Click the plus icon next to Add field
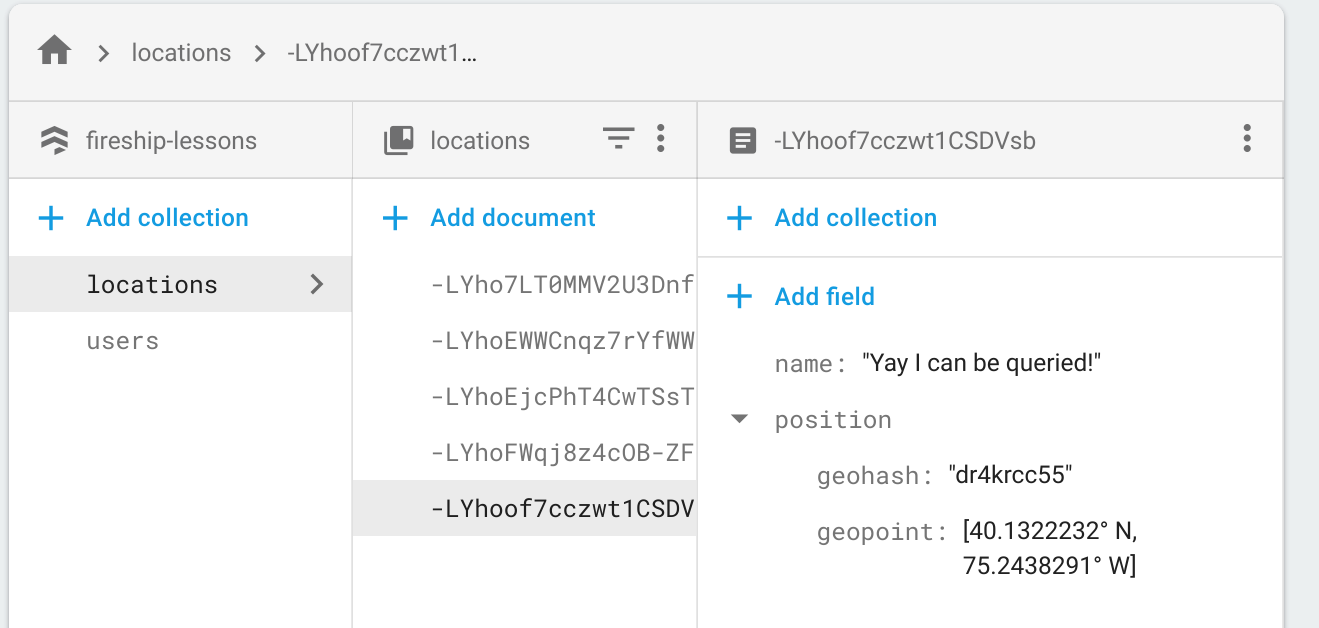 point(739,296)
